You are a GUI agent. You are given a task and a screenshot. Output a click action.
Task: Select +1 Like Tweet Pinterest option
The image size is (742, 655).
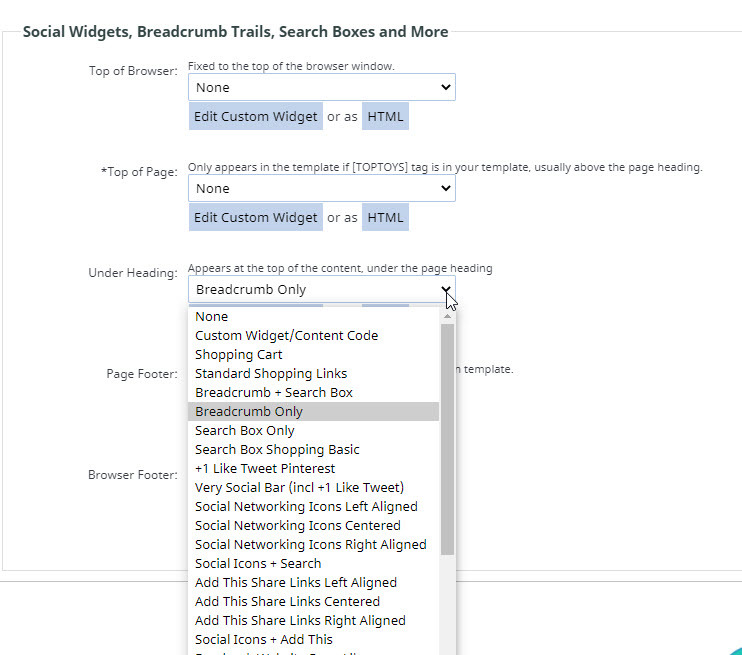(265, 469)
